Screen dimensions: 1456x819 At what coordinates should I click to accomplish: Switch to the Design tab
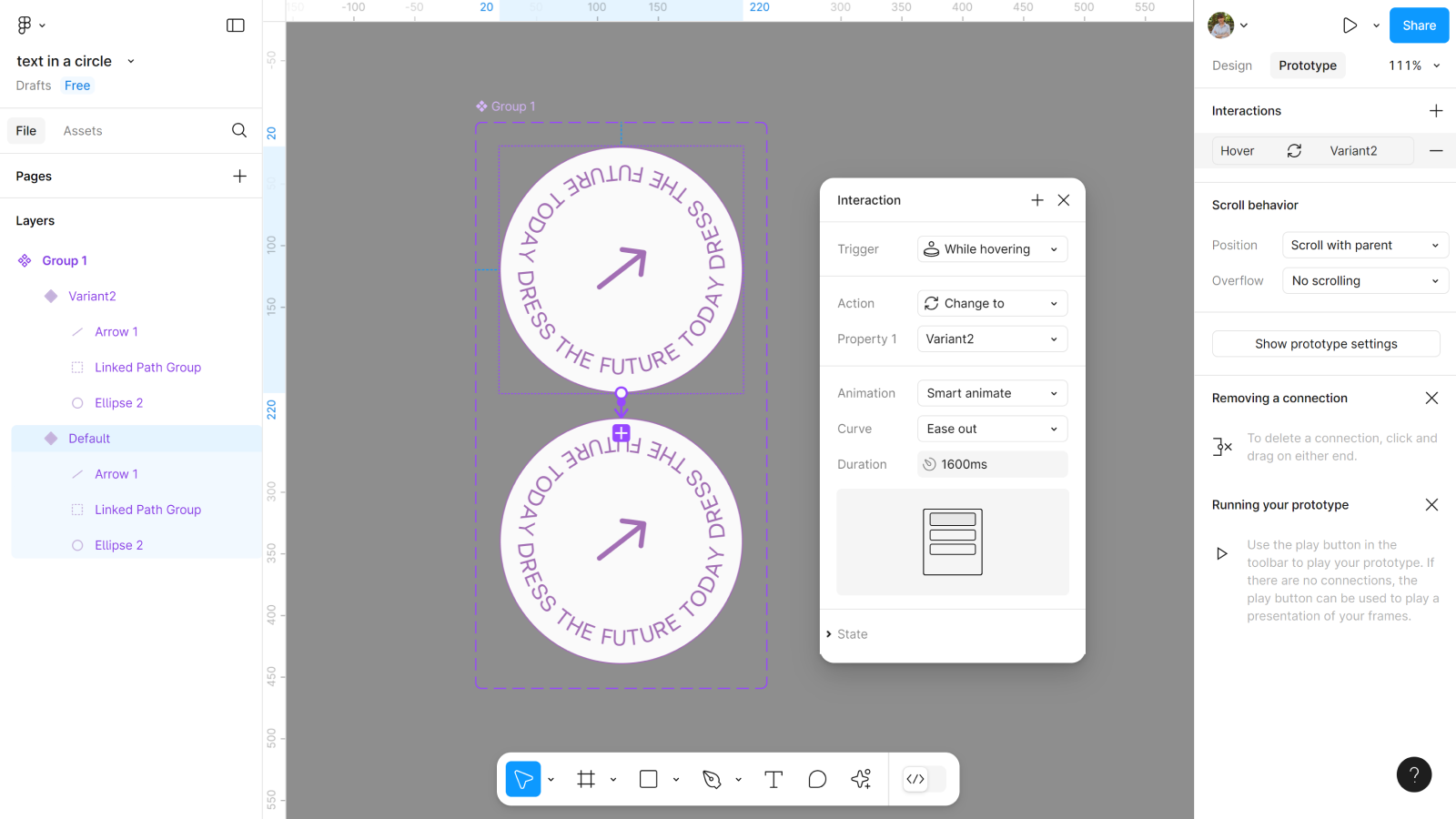click(1232, 66)
